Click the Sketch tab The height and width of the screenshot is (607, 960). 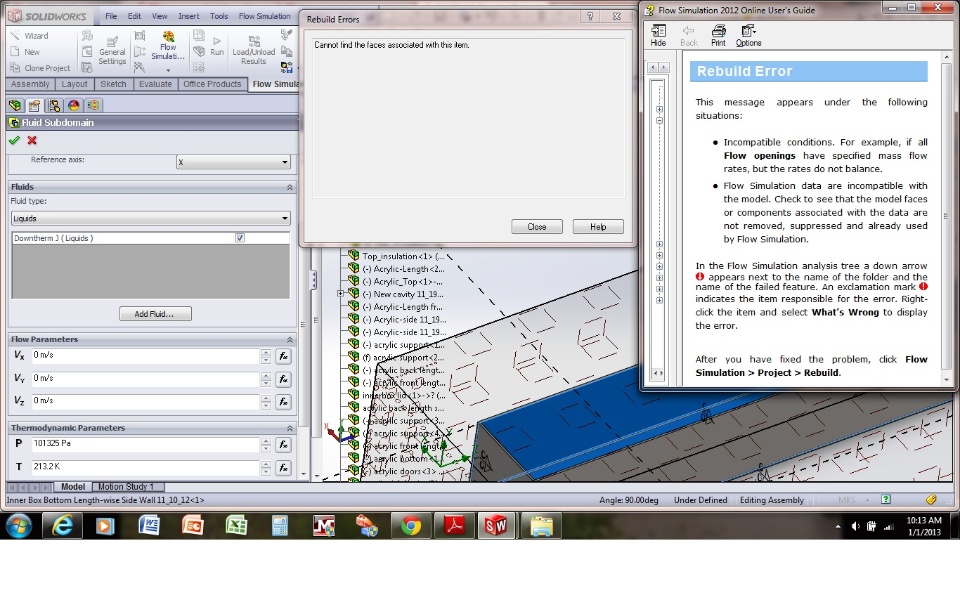point(113,84)
